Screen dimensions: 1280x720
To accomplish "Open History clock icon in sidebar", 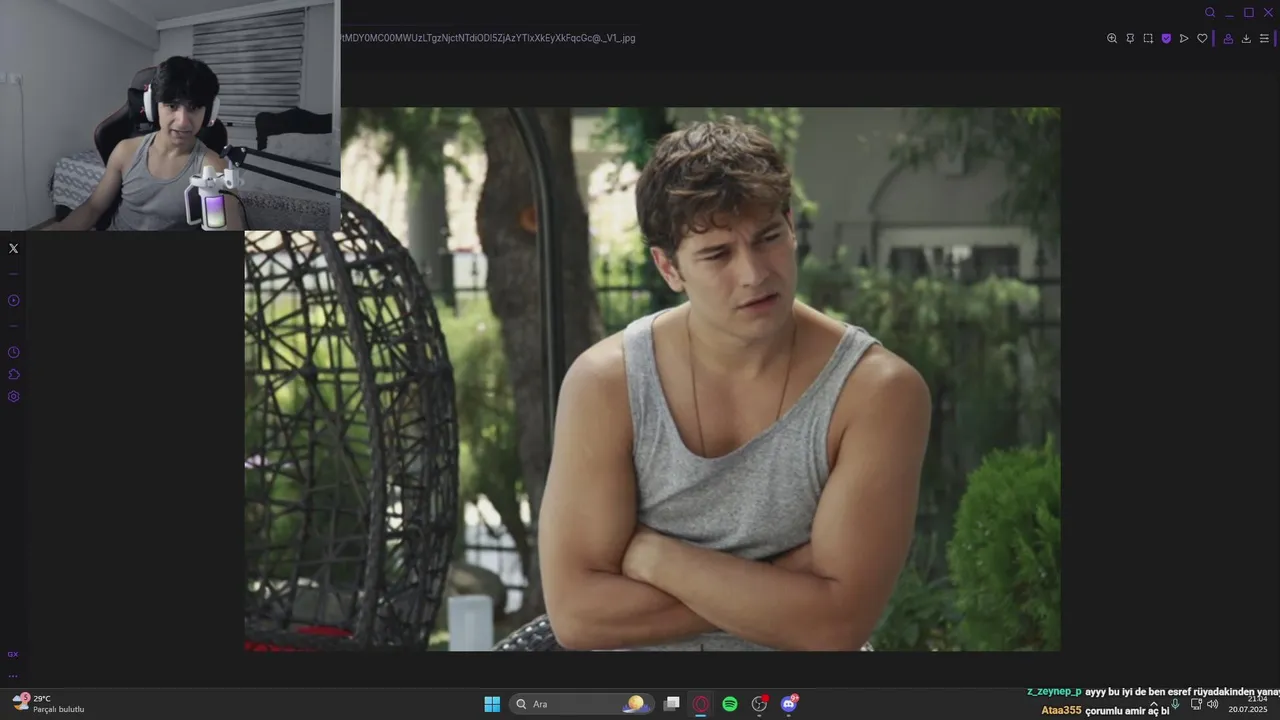I will tap(13, 352).
